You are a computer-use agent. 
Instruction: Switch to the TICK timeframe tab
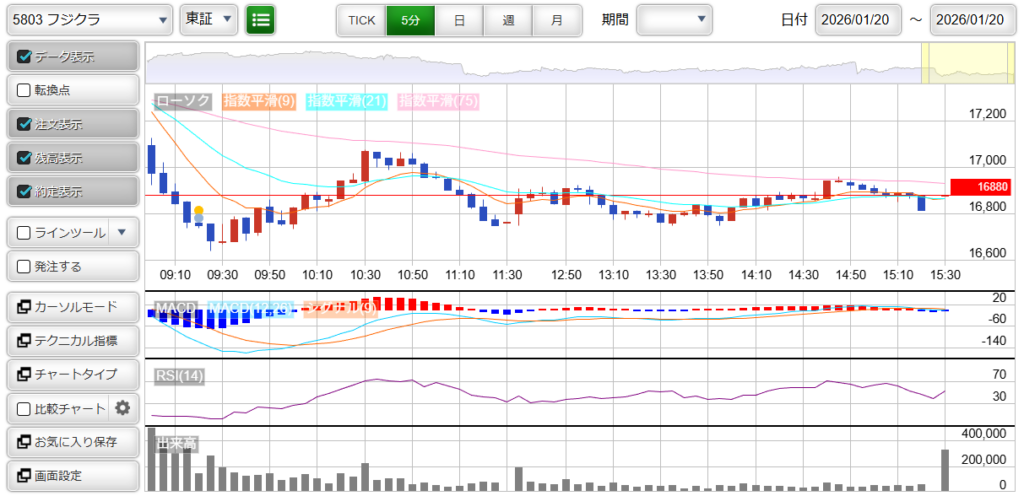tap(361, 19)
